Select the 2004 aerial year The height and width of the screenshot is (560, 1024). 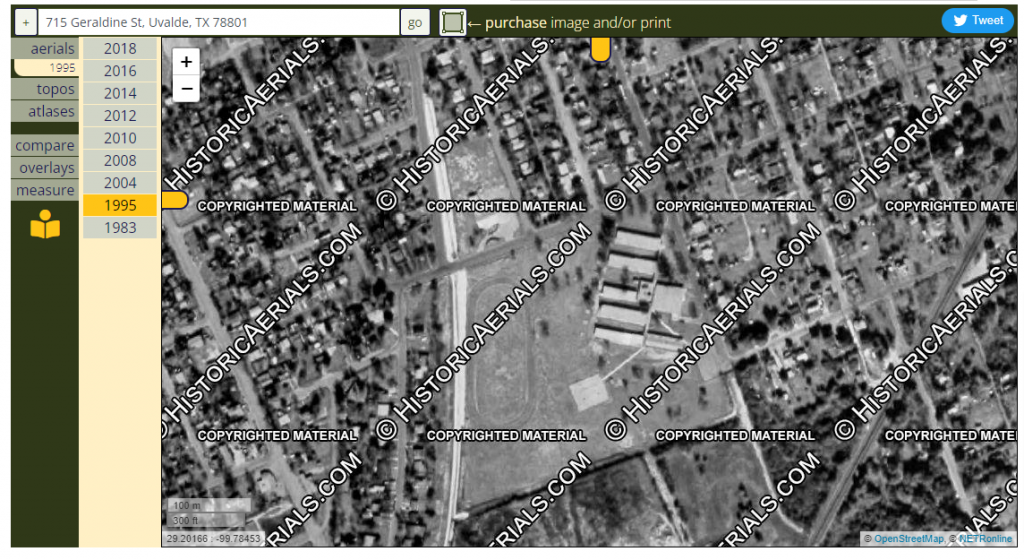click(120, 183)
